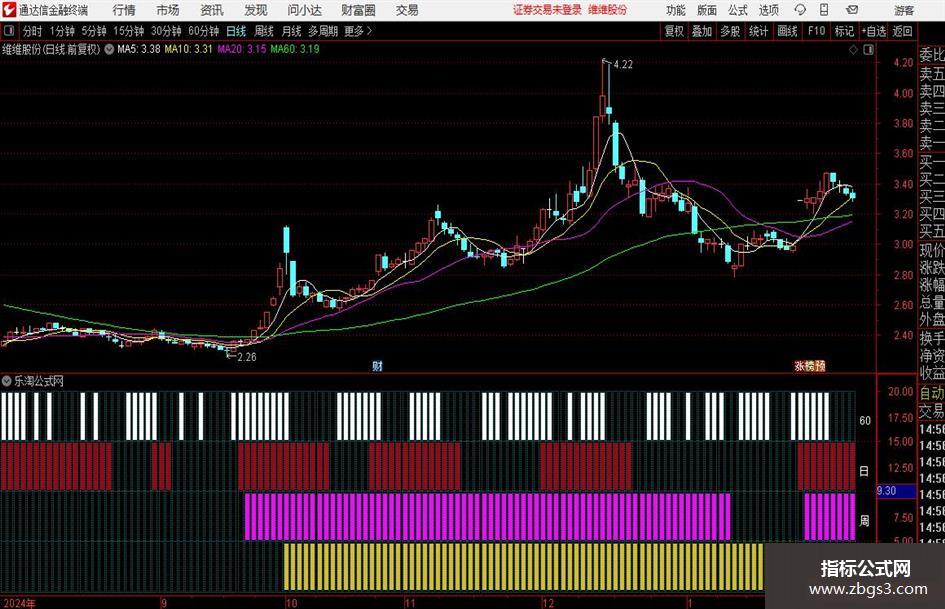Select the 周线 weekly chart tab

264,31
